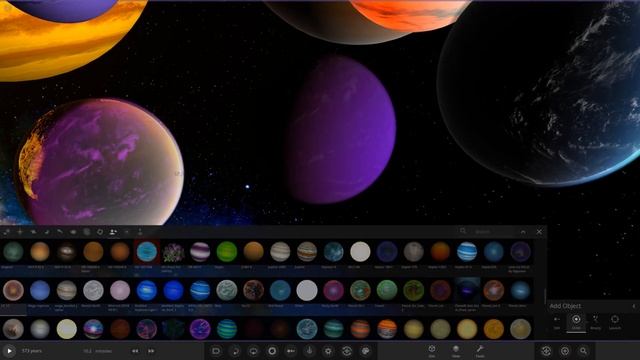Click the circular arrows icon left of the palette
Viewport: 640px width, 360px height.
[347, 351]
